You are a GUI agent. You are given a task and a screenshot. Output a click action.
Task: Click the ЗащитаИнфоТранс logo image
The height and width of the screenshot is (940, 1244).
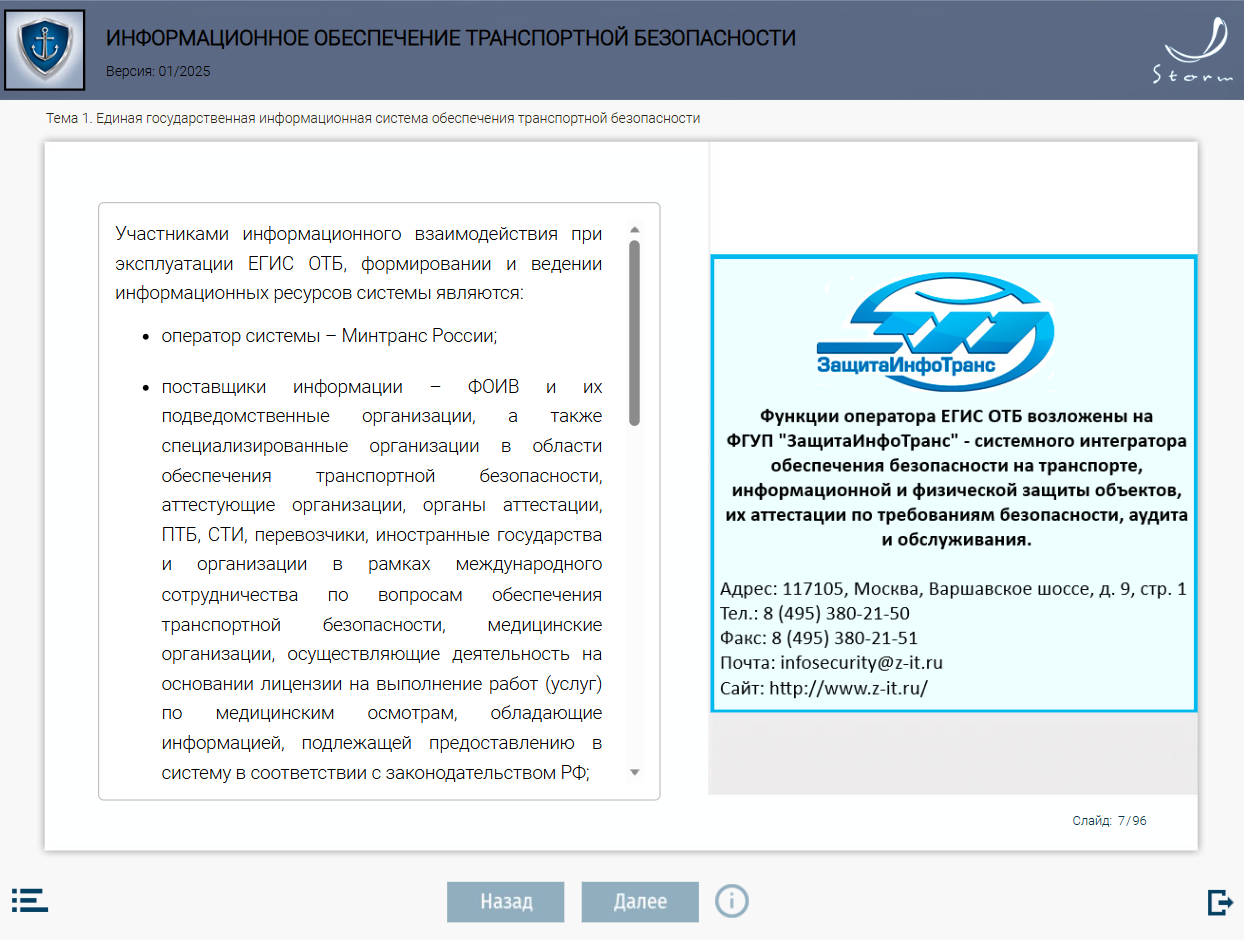(934, 334)
